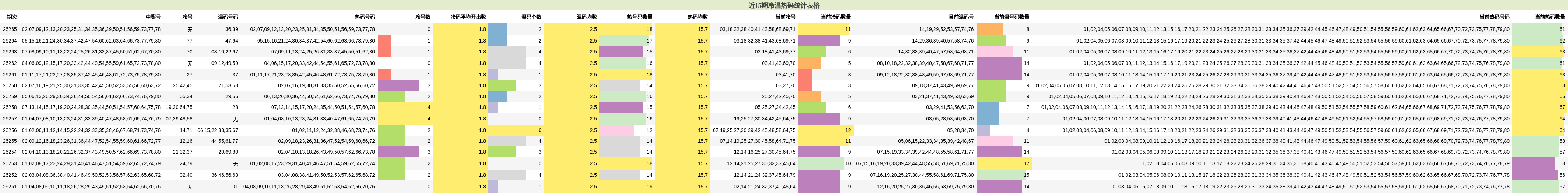Click current warm code cell 05,28,34,70
The image size is (1568, 193).
961,130
